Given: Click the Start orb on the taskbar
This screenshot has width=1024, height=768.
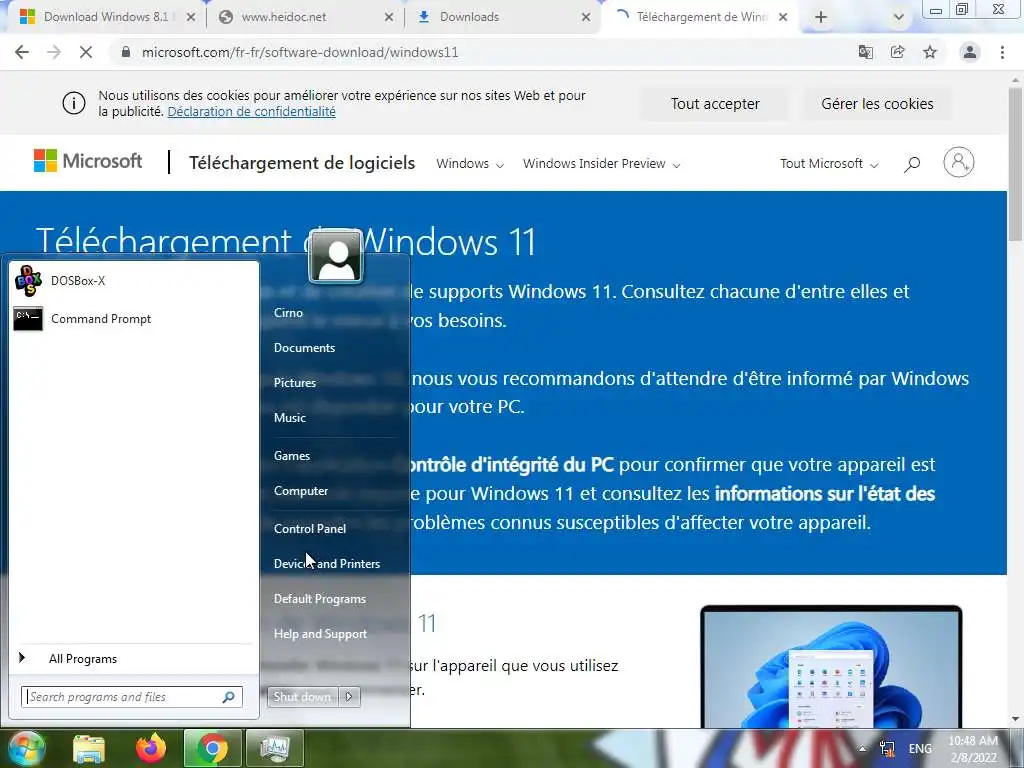Looking at the screenshot, I should (x=26, y=748).
